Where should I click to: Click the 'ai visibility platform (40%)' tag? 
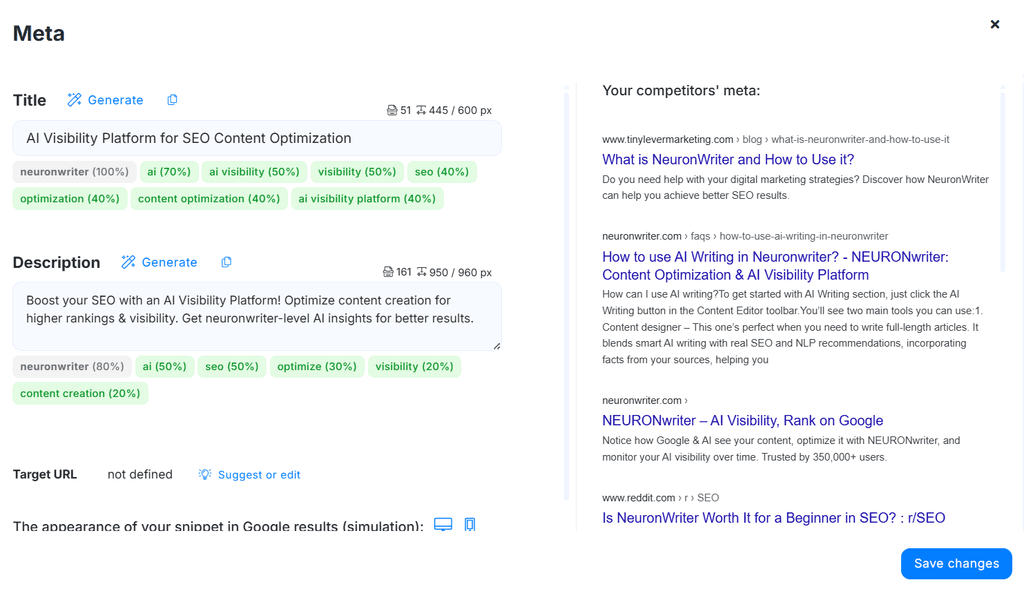coord(367,199)
